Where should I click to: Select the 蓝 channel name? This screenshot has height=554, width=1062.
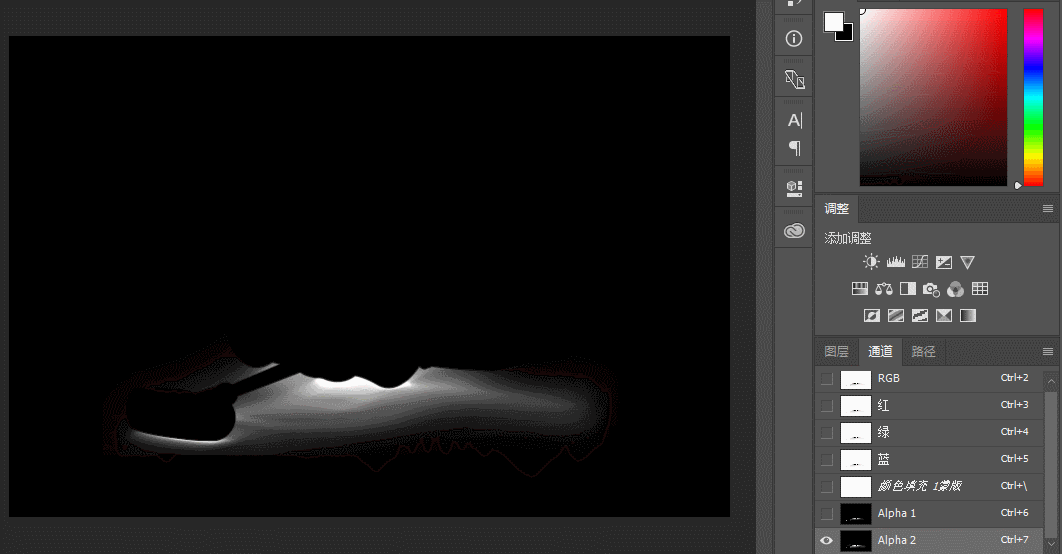tap(883, 459)
